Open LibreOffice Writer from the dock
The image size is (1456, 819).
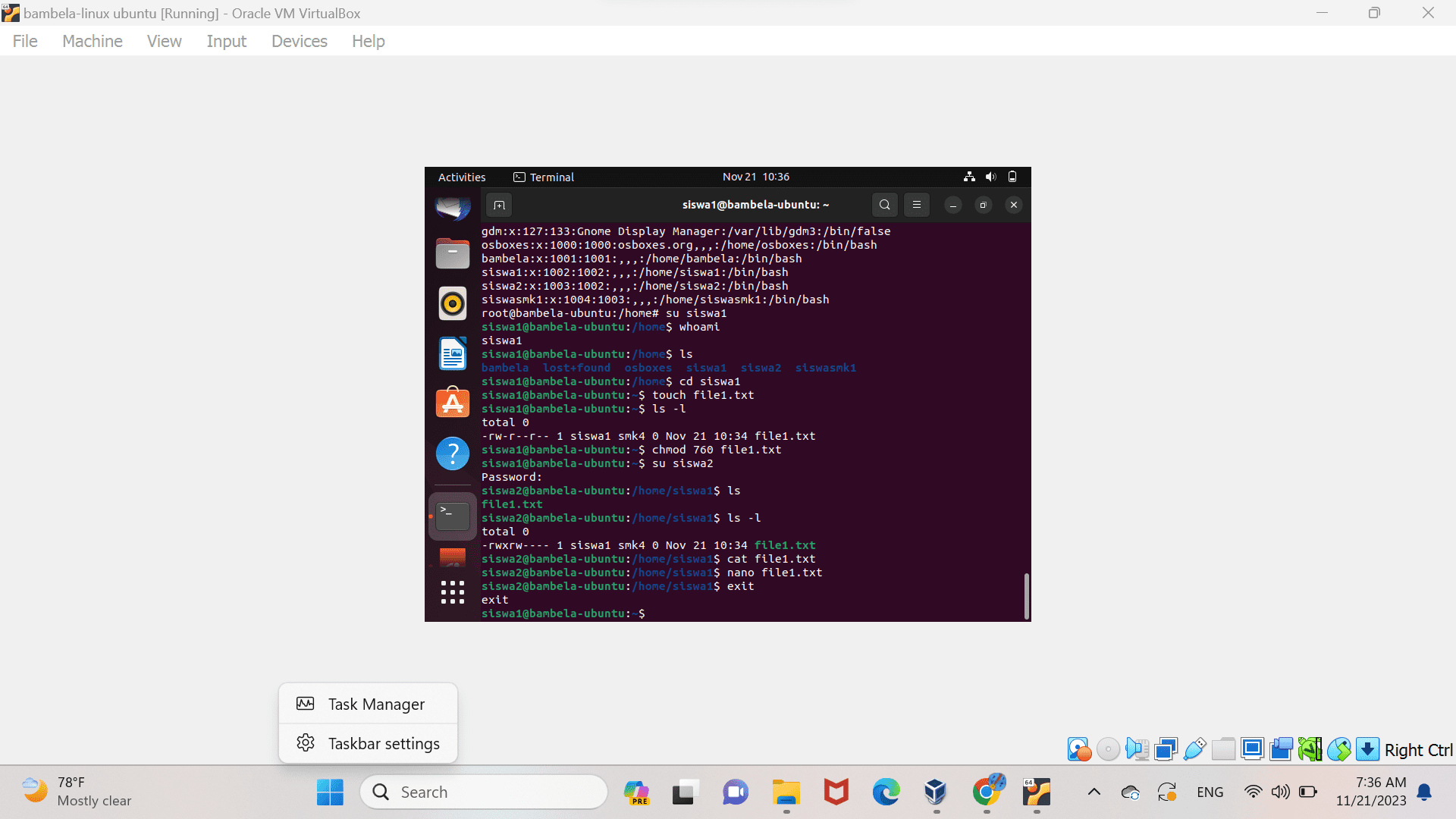coord(453,353)
